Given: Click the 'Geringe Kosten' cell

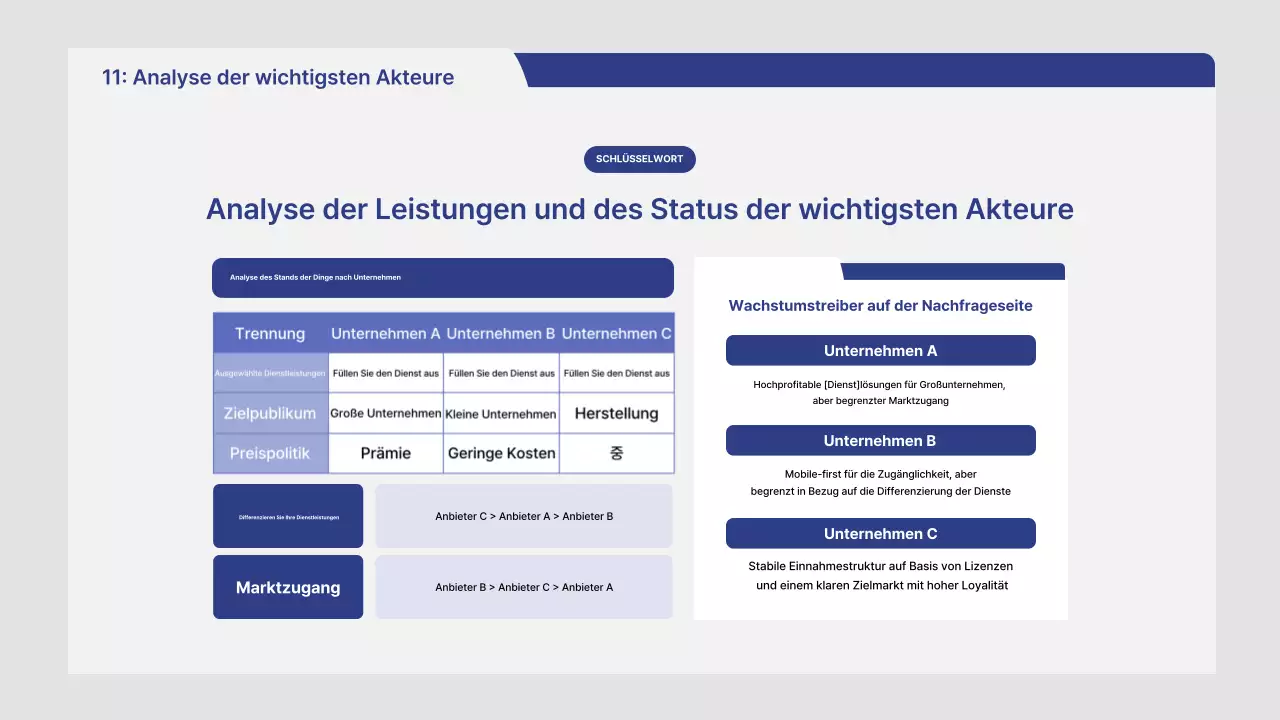Looking at the screenshot, I should pyautogui.click(x=501, y=453).
